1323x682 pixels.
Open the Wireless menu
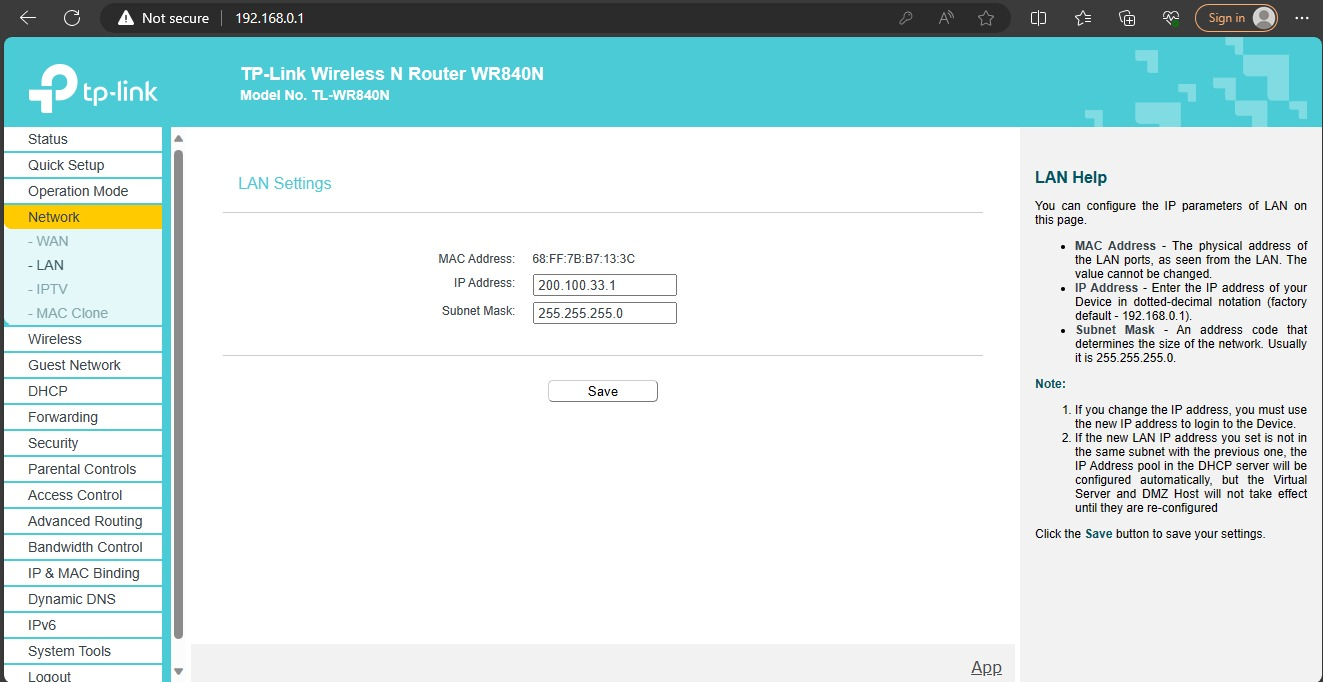[x=83, y=339]
